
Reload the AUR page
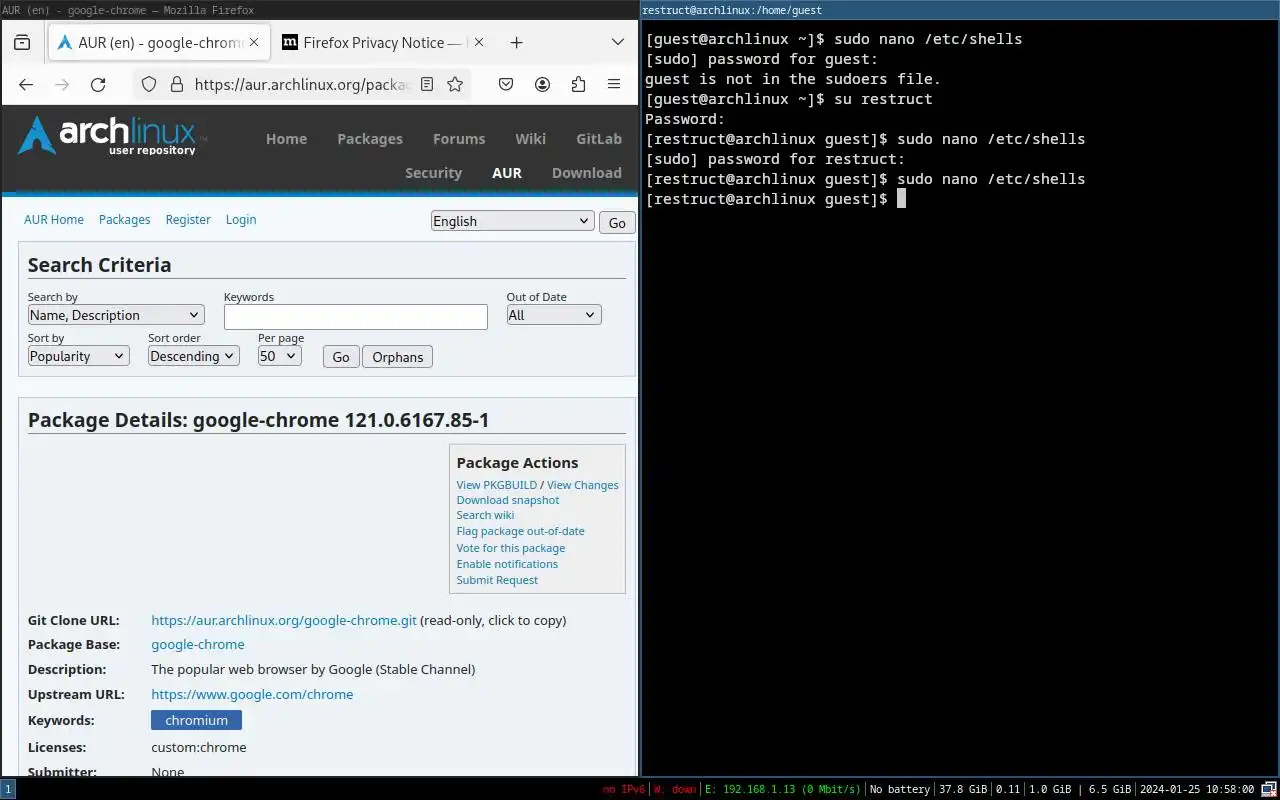(98, 85)
